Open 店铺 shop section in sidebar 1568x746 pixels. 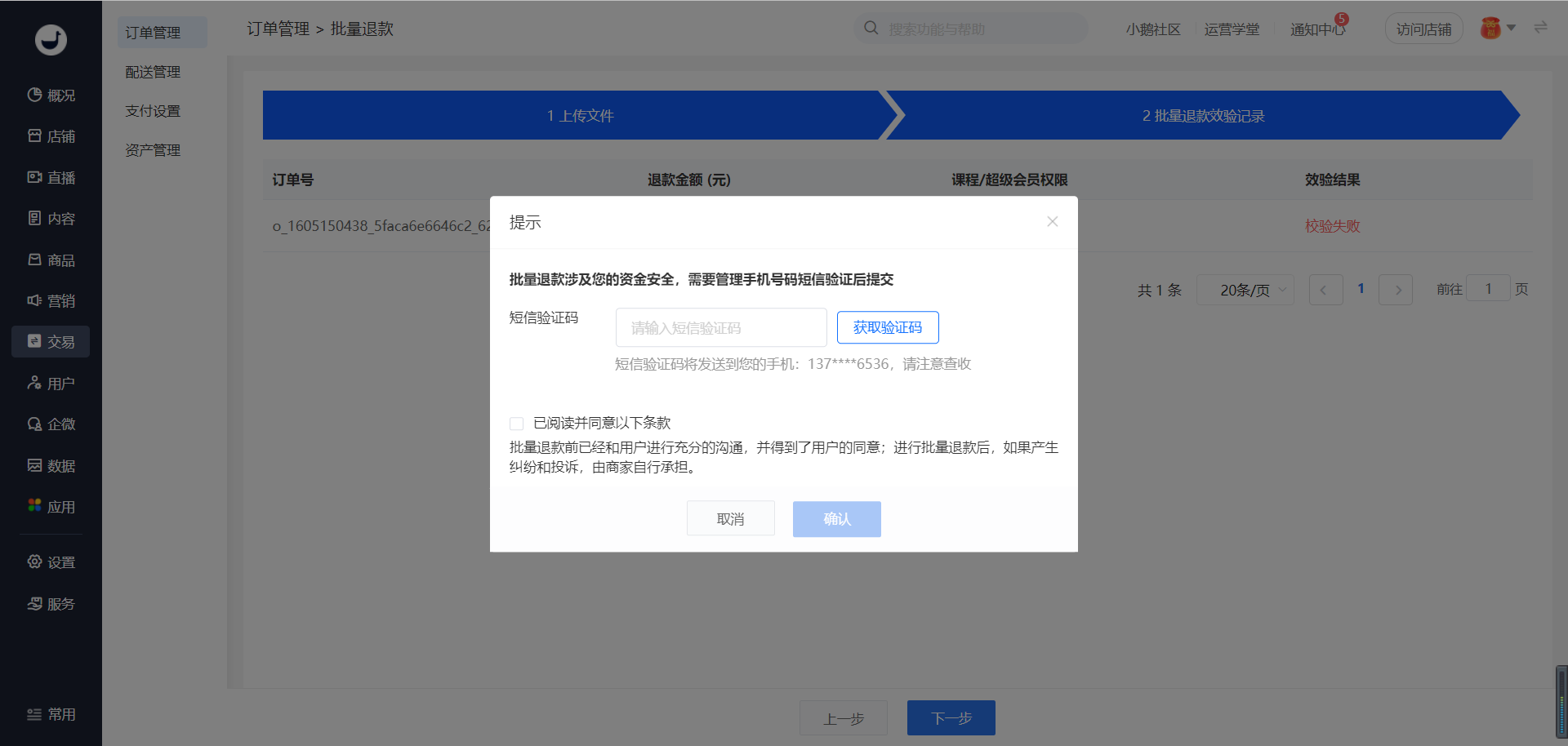pos(51,136)
